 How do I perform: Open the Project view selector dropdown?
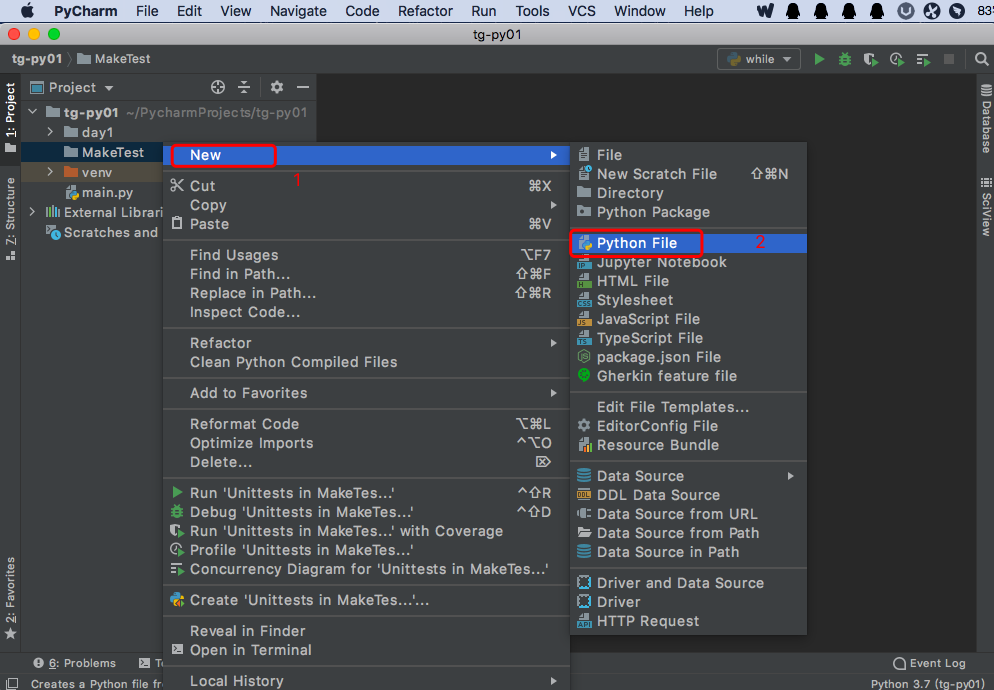coord(72,87)
